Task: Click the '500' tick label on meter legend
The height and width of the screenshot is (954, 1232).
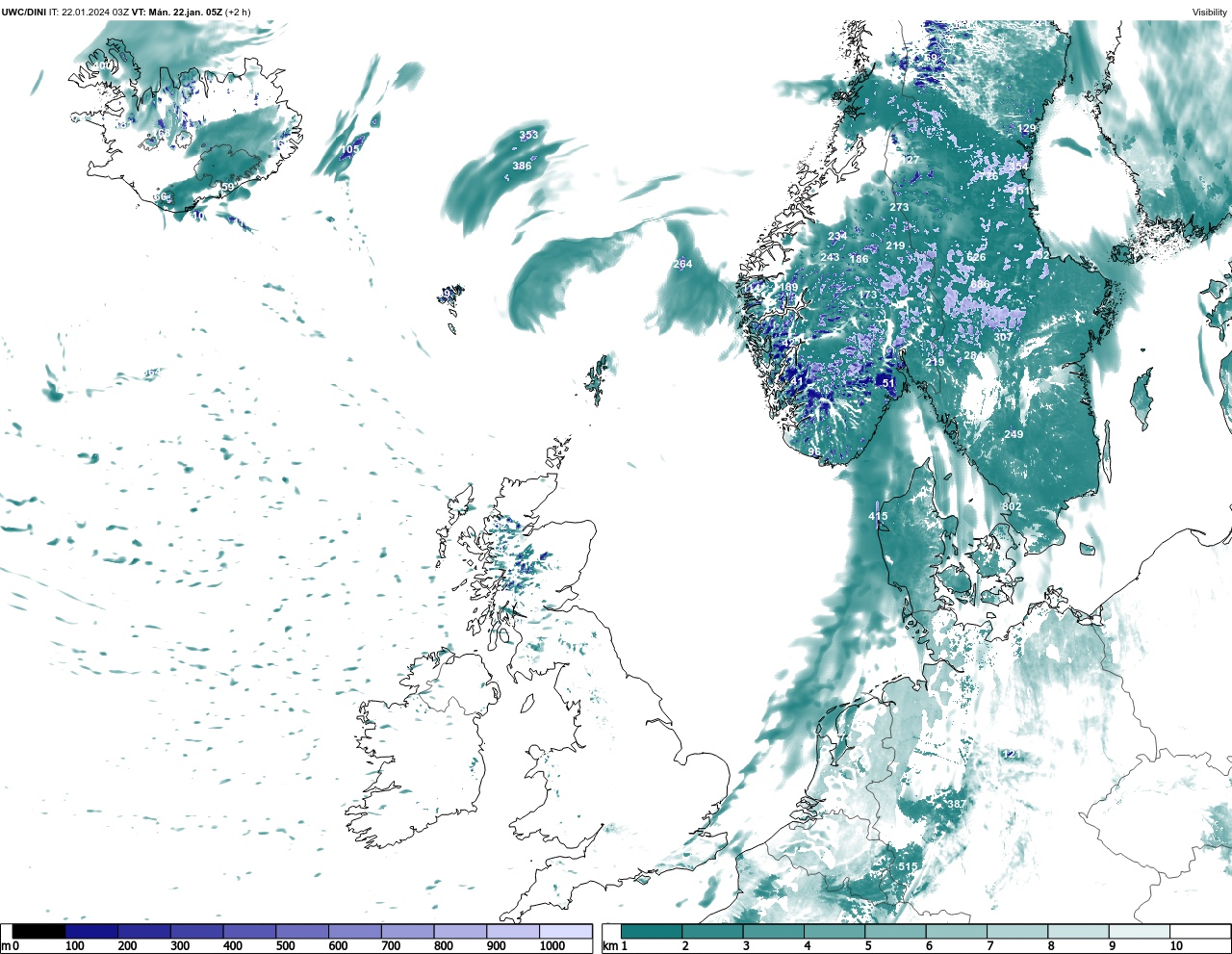Action: click(286, 946)
